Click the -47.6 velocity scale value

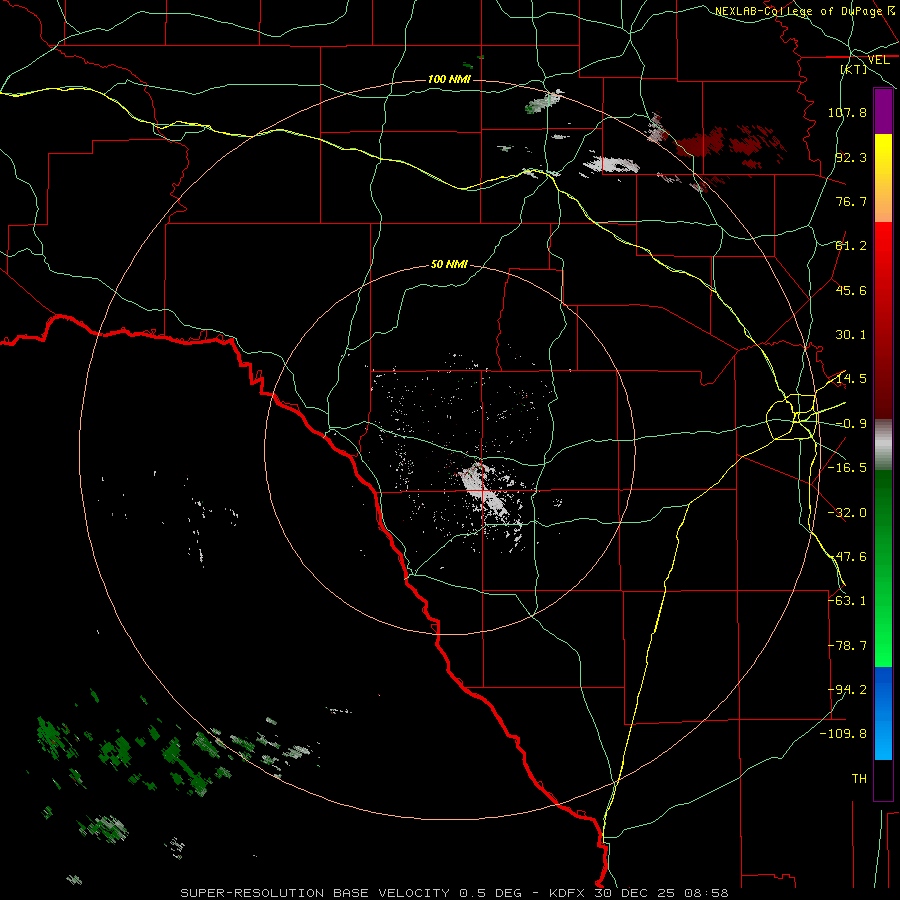[x=847, y=557]
